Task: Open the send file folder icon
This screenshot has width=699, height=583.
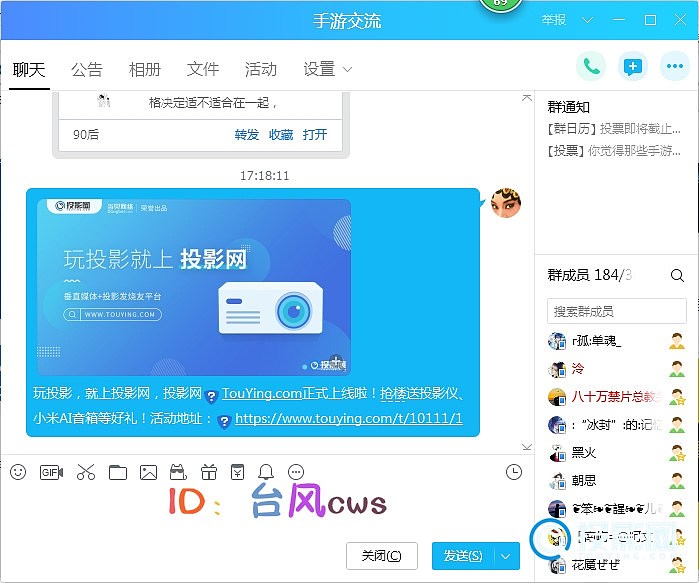Action: [x=118, y=472]
